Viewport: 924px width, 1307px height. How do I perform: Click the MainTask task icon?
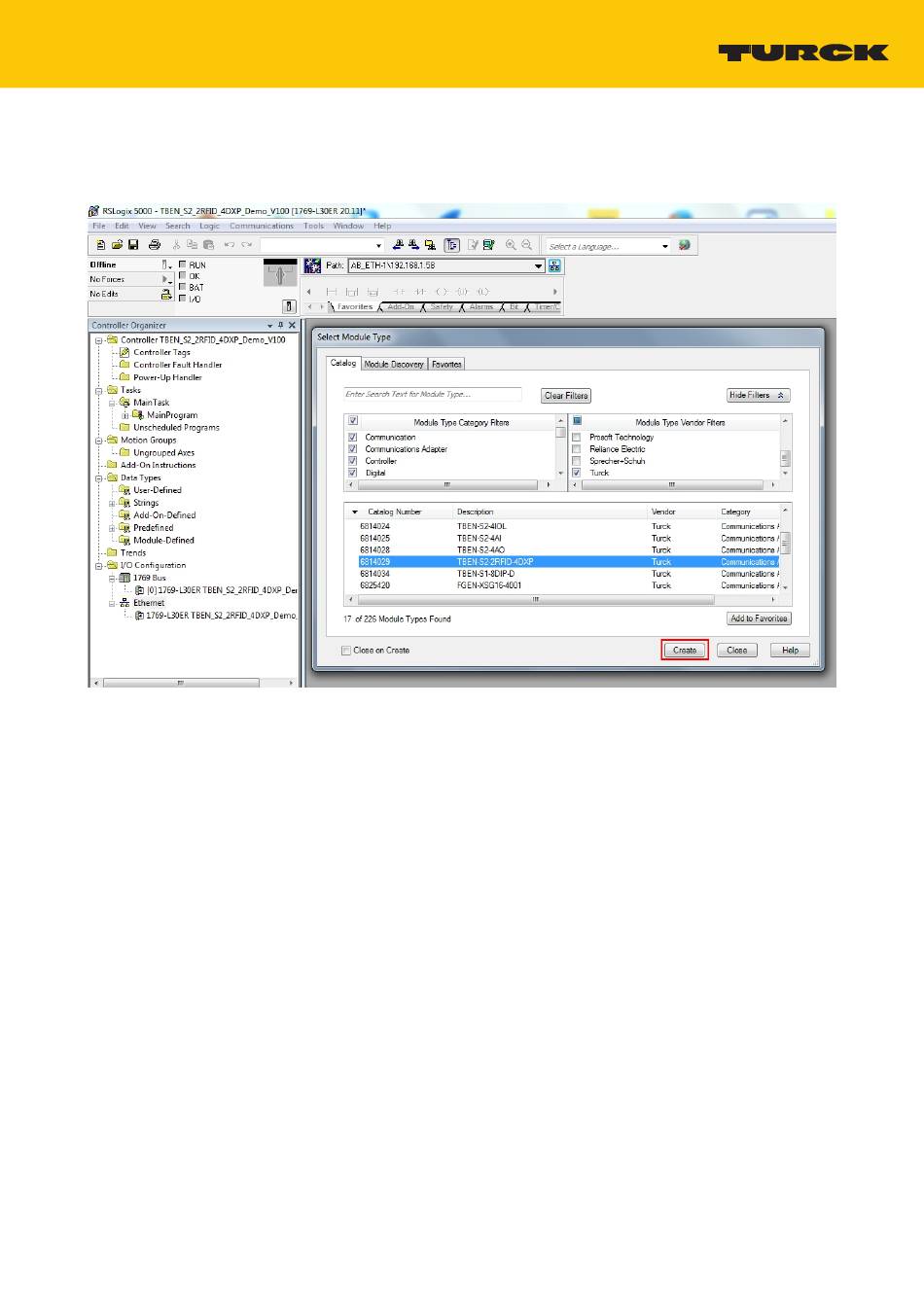124,403
